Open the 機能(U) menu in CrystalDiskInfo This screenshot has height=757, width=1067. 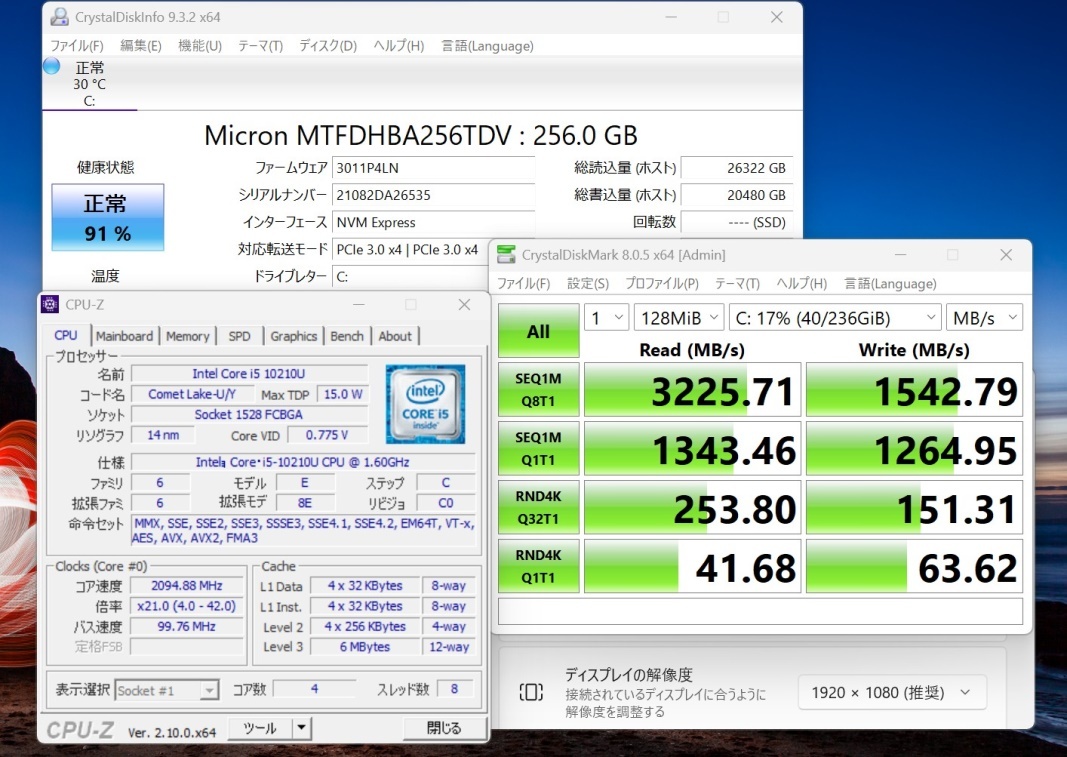click(199, 46)
